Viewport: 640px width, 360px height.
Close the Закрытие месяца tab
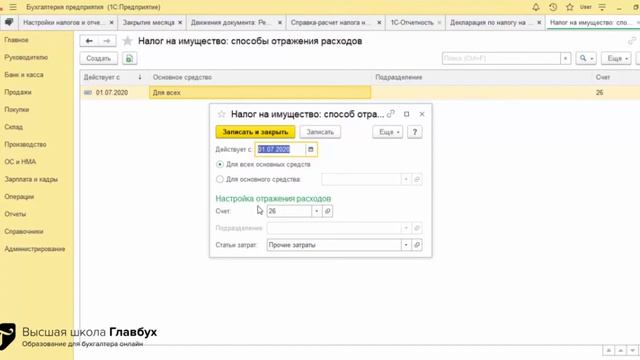[180, 22]
